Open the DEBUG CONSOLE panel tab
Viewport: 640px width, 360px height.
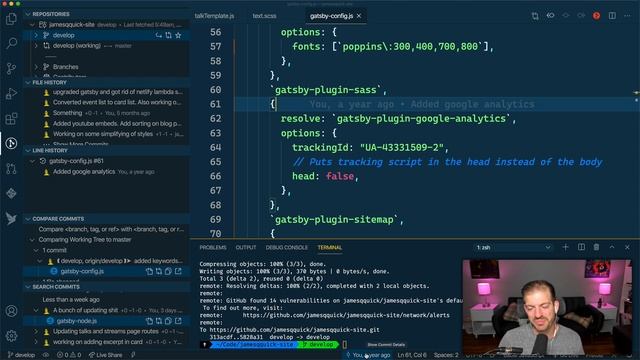point(287,247)
